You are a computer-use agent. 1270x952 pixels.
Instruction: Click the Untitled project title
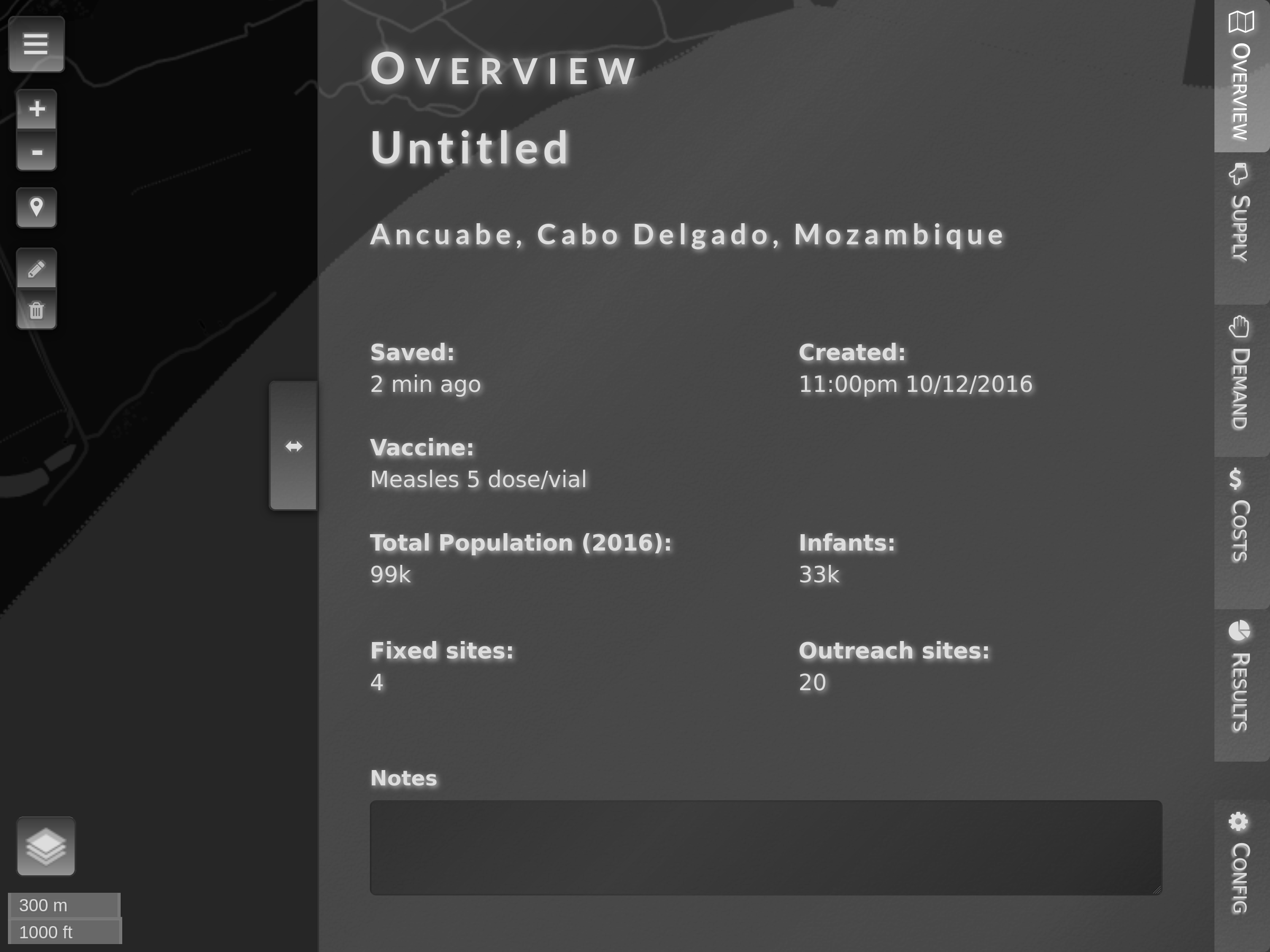tap(470, 148)
